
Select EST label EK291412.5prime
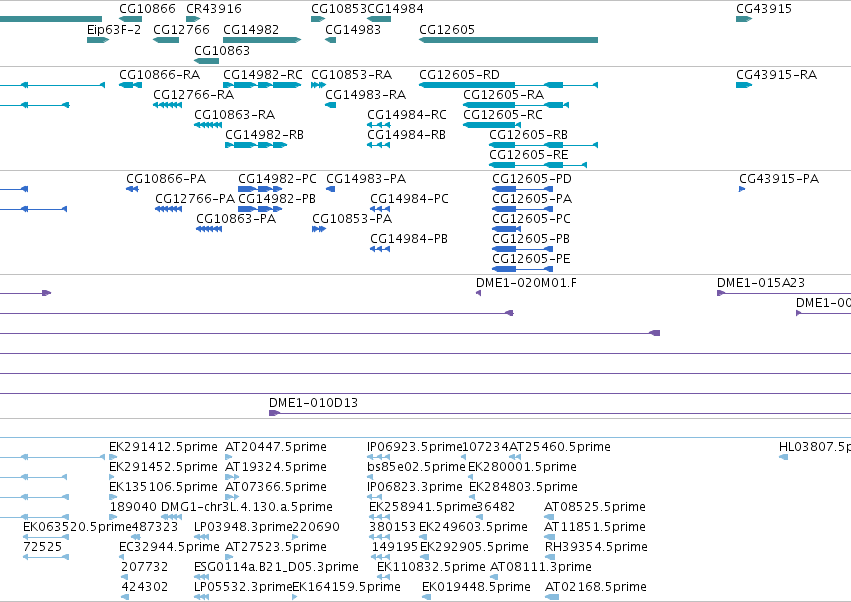point(163,447)
